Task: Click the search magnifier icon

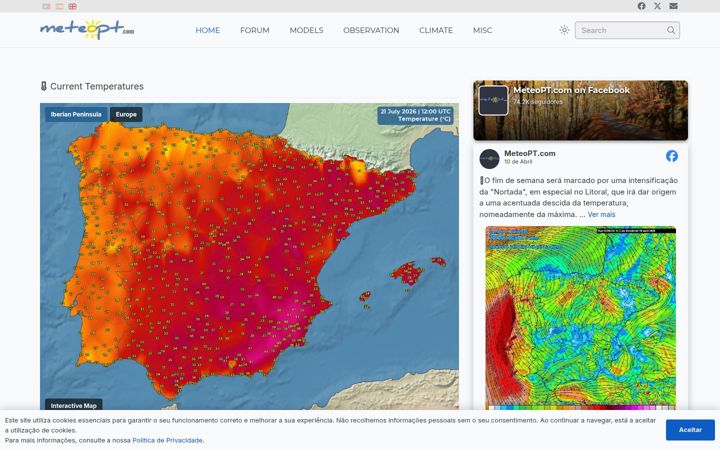Action: (x=671, y=30)
